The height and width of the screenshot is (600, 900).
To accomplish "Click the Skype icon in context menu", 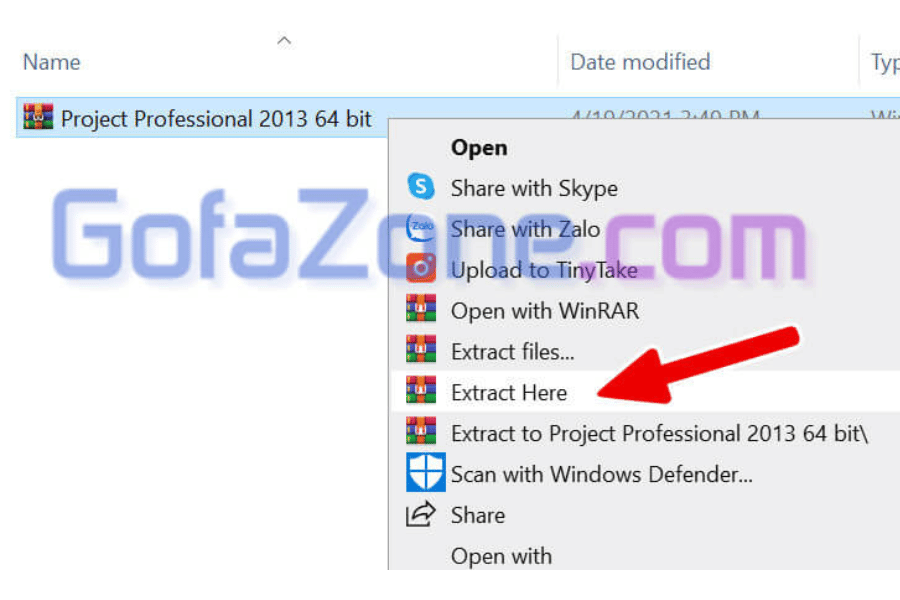I will 421,186.
